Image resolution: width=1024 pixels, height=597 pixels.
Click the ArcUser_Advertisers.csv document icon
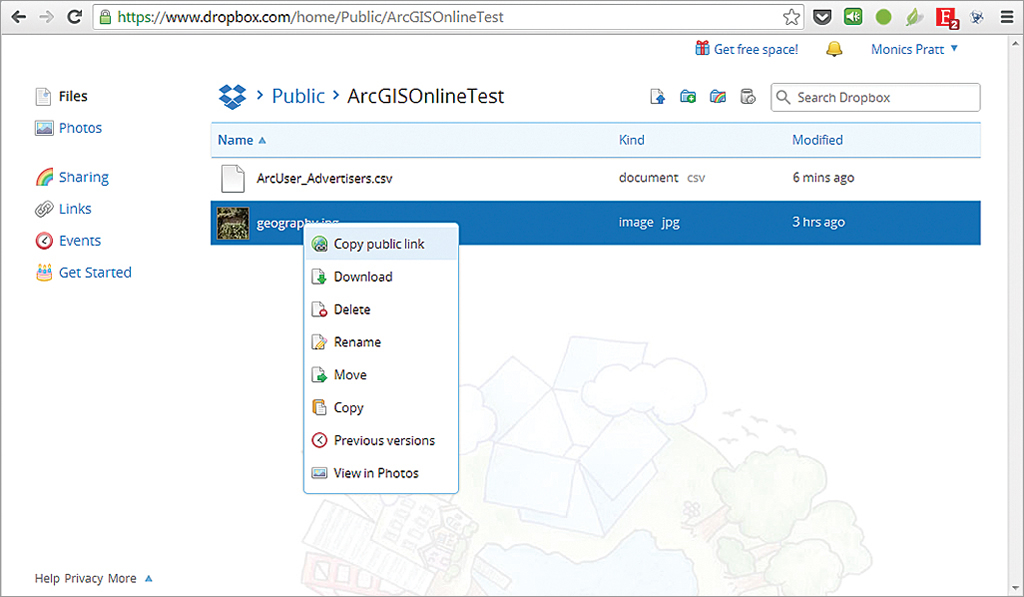coord(232,179)
